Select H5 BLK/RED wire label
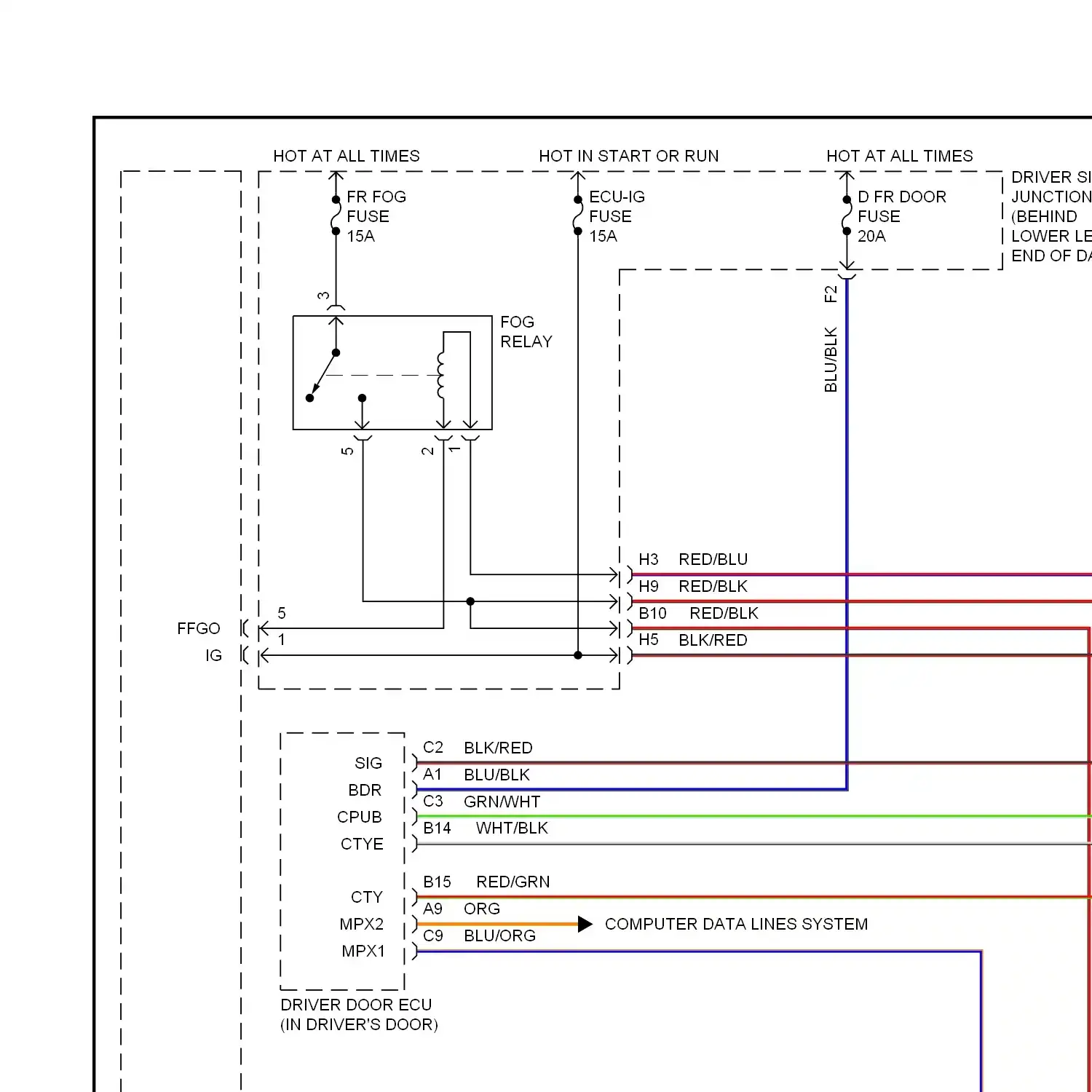Screen dimensions: 1092x1092 coord(693,640)
